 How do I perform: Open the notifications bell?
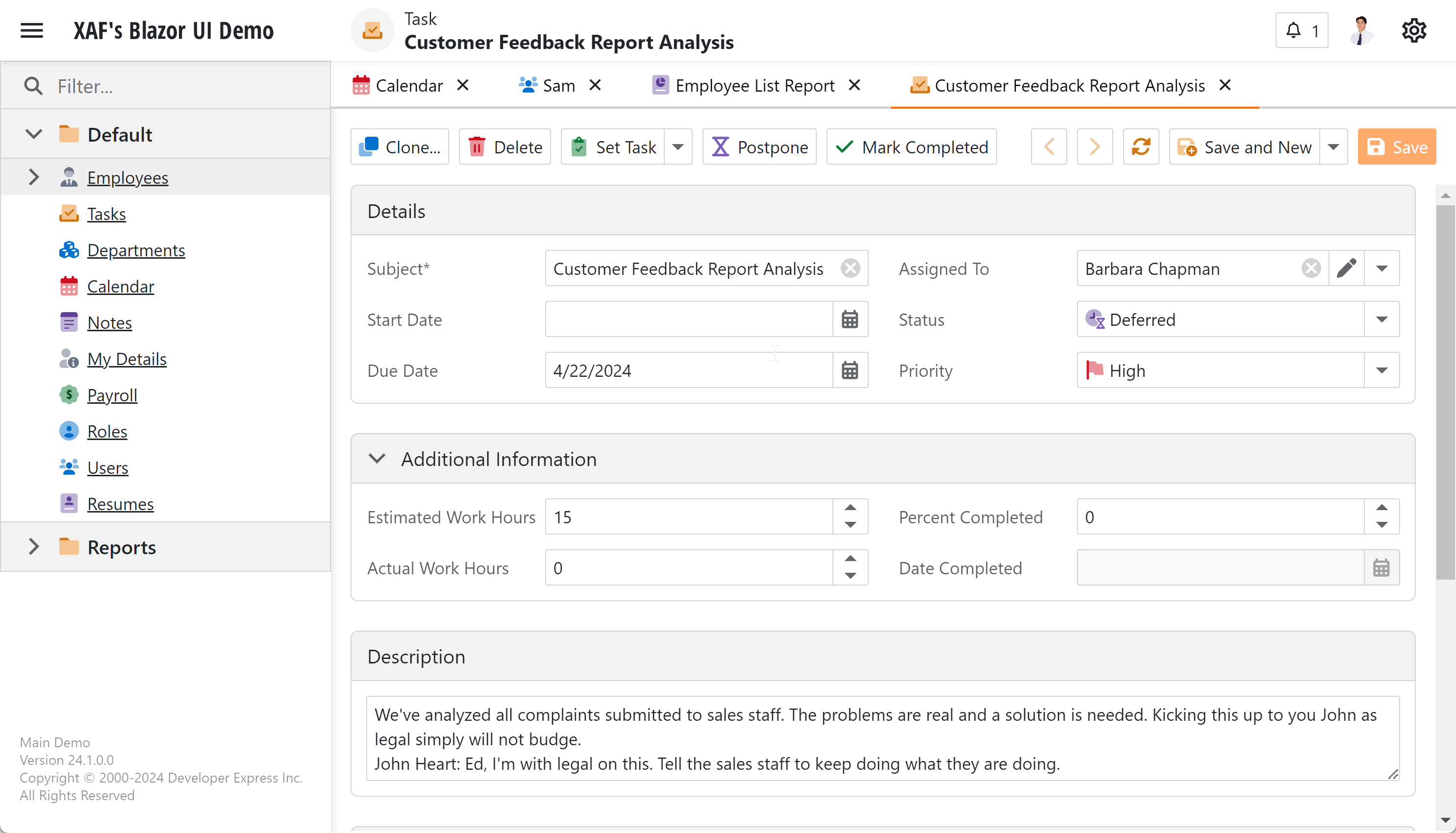tap(1301, 30)
